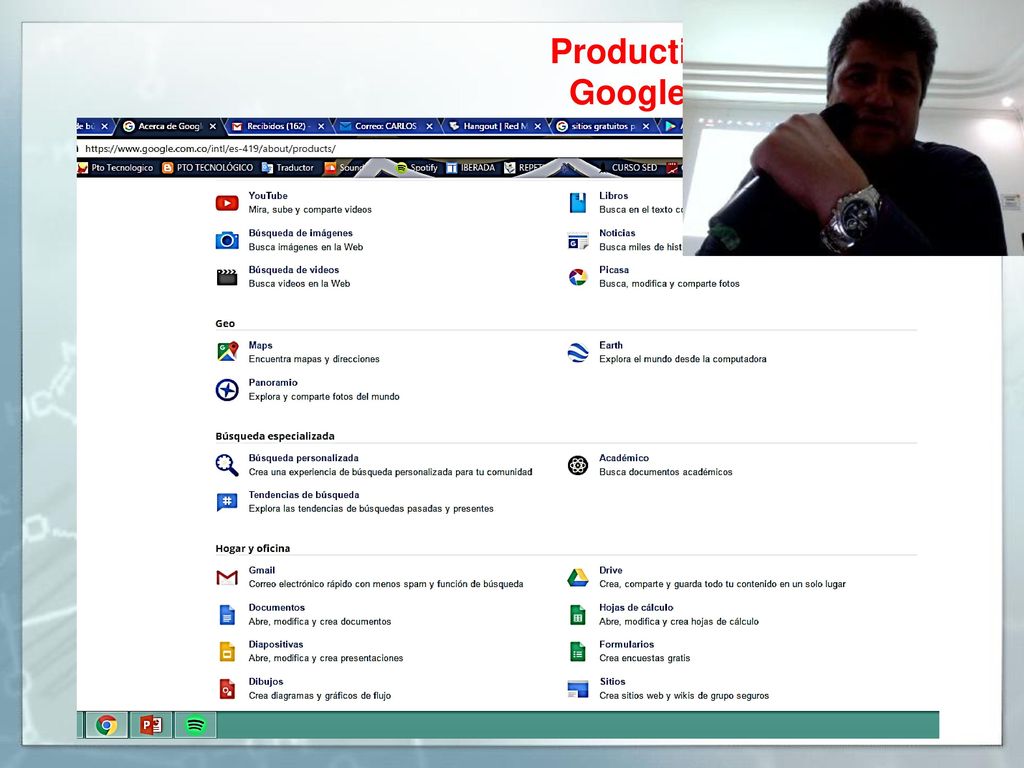The width and height of the screenshot is (1024, 768).
Task: Open PowerPoint from the taskbar
Action: pyautogui.click(x=151, y=725)
